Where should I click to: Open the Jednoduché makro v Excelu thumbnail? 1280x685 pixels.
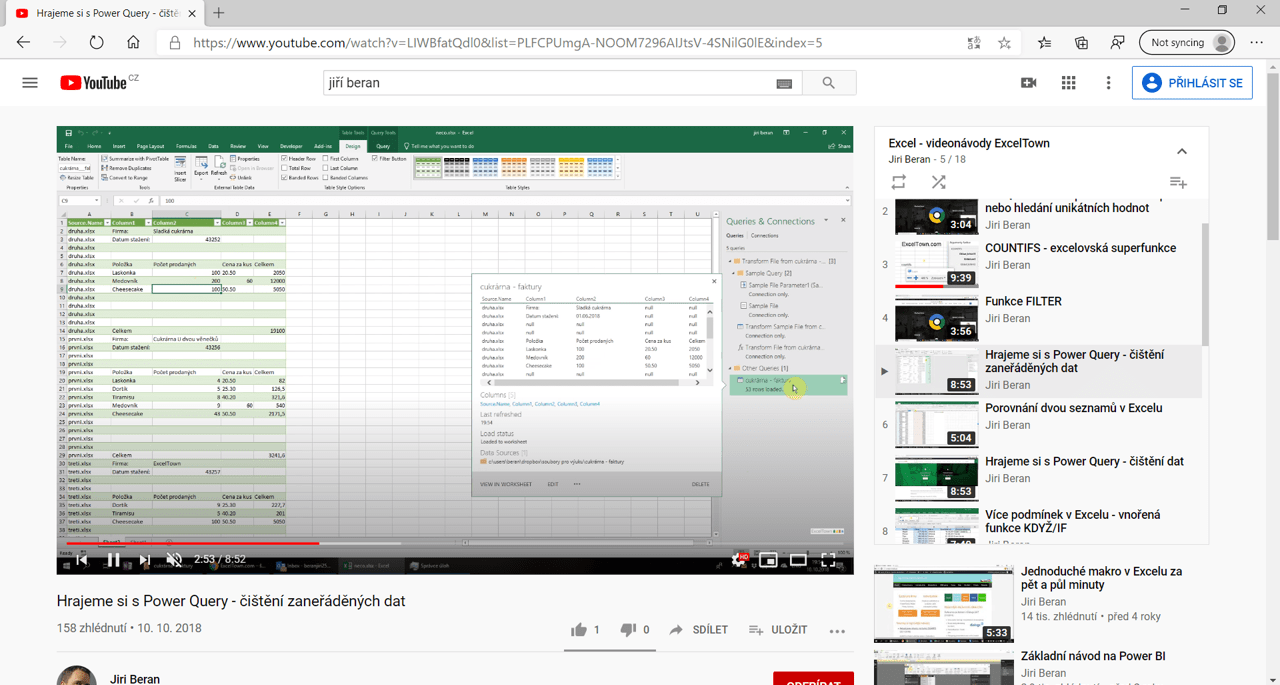(x=943, y=604)
